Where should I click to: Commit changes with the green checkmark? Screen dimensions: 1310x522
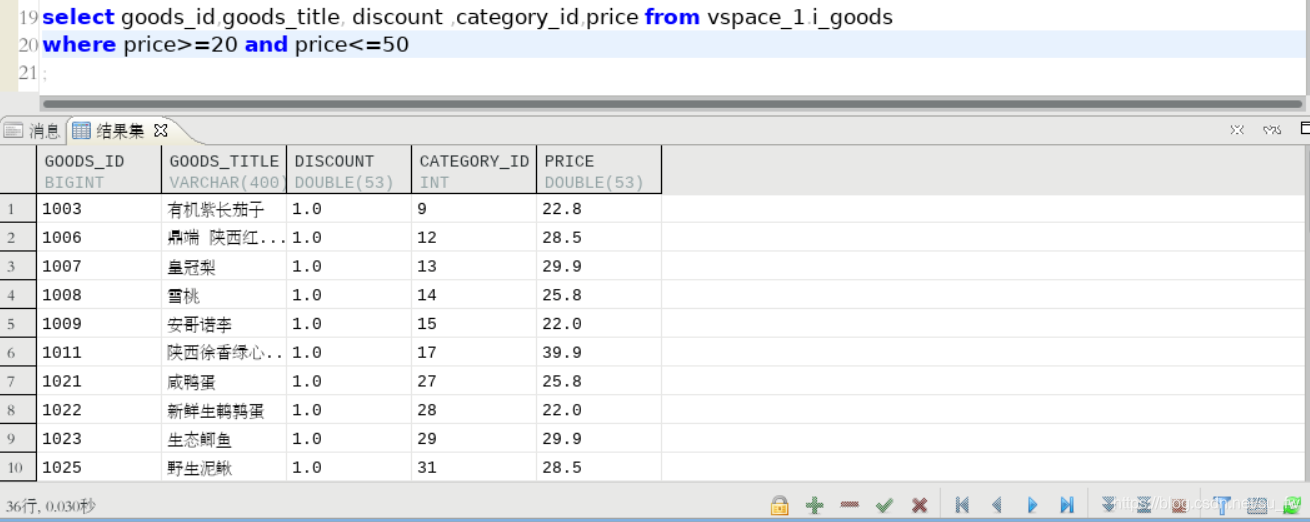(884, 505)
